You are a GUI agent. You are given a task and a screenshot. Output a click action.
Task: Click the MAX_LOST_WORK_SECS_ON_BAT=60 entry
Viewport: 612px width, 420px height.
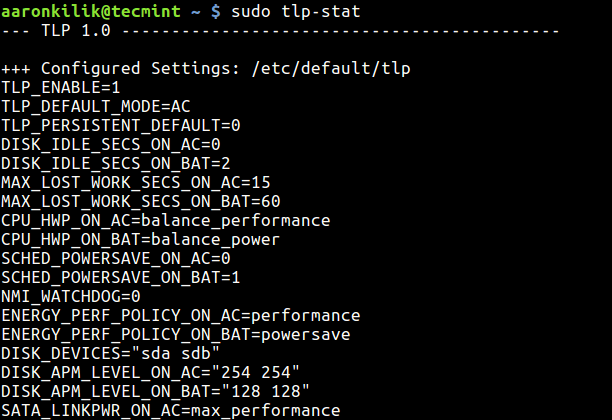pos(141,202)
